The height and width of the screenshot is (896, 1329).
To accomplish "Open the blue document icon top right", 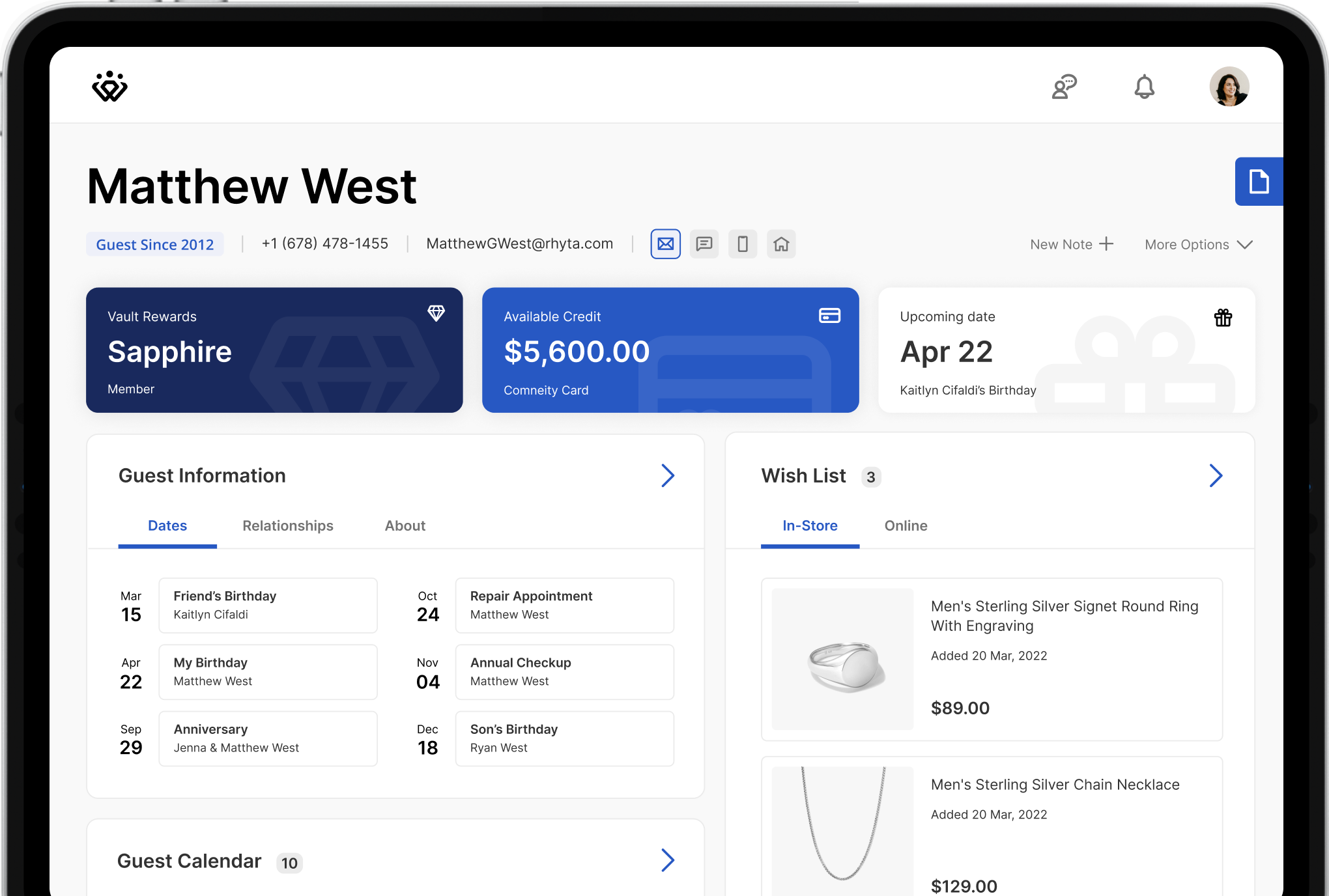I will 1261,182.
